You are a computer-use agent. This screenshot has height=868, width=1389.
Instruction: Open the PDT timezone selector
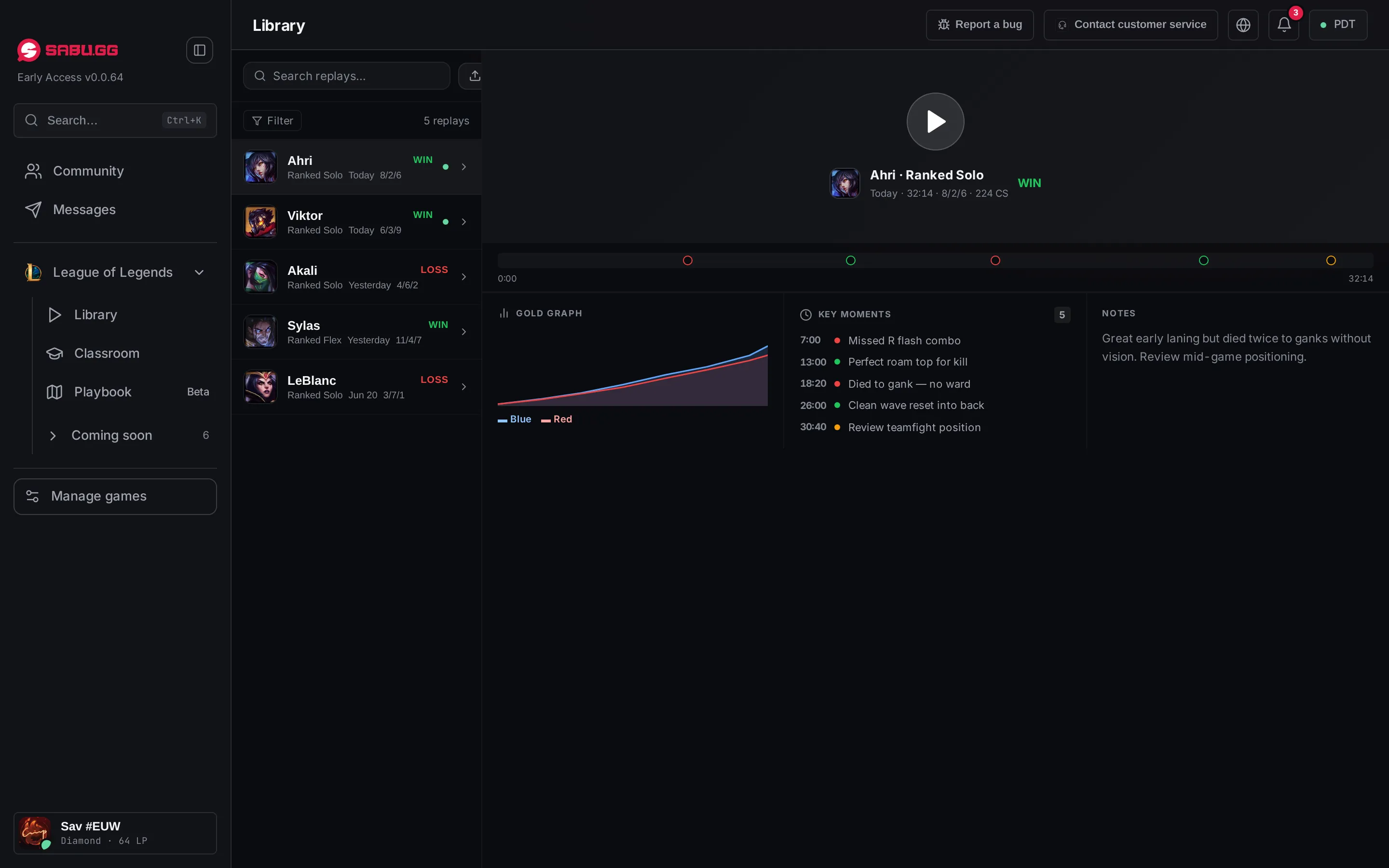pos(1337,25)
